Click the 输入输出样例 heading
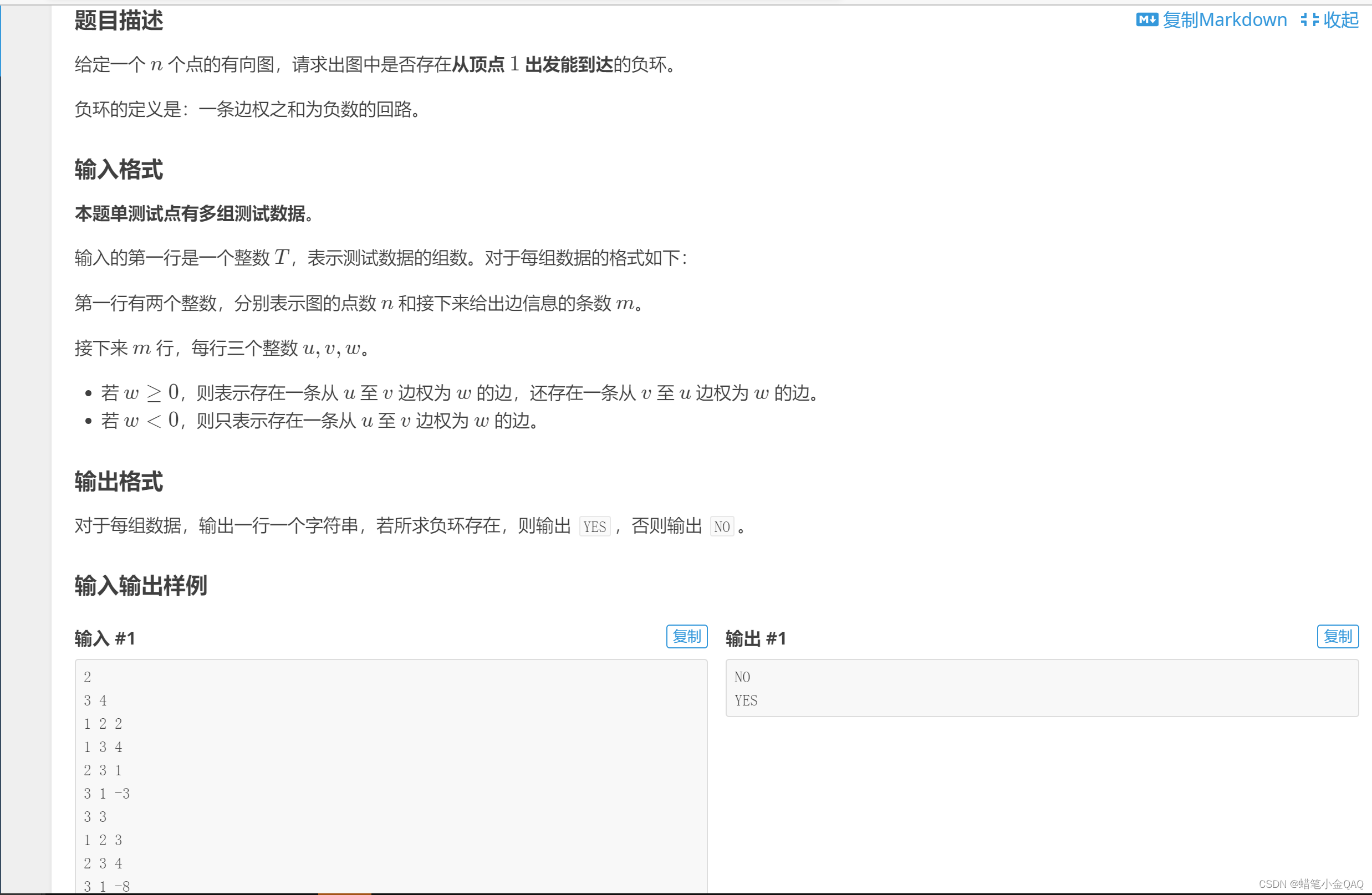Image resolution: width=1372 pixels, height=895 pixels. tap(141, 586)
